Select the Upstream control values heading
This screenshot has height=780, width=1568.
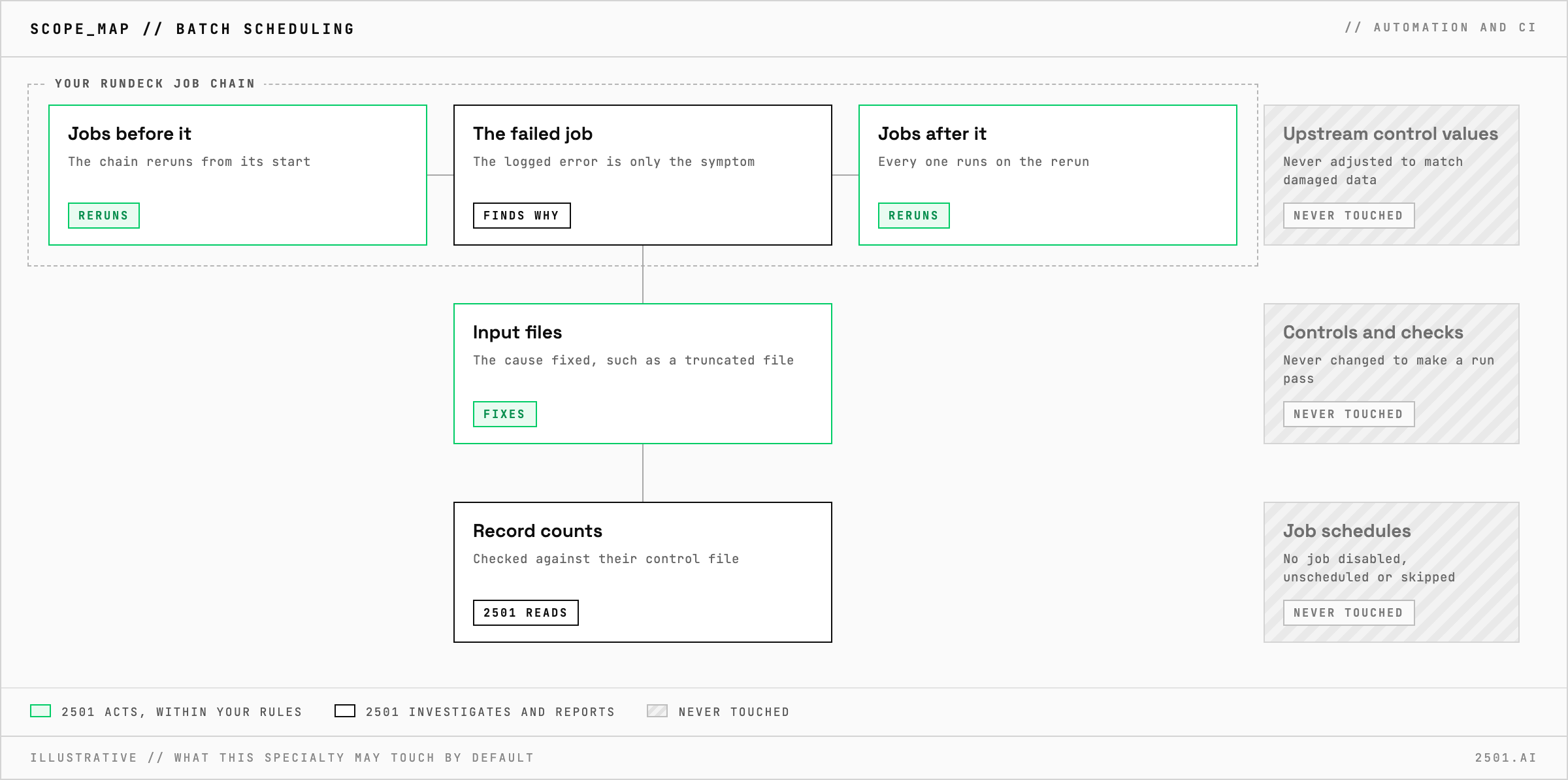(1390, 133)
